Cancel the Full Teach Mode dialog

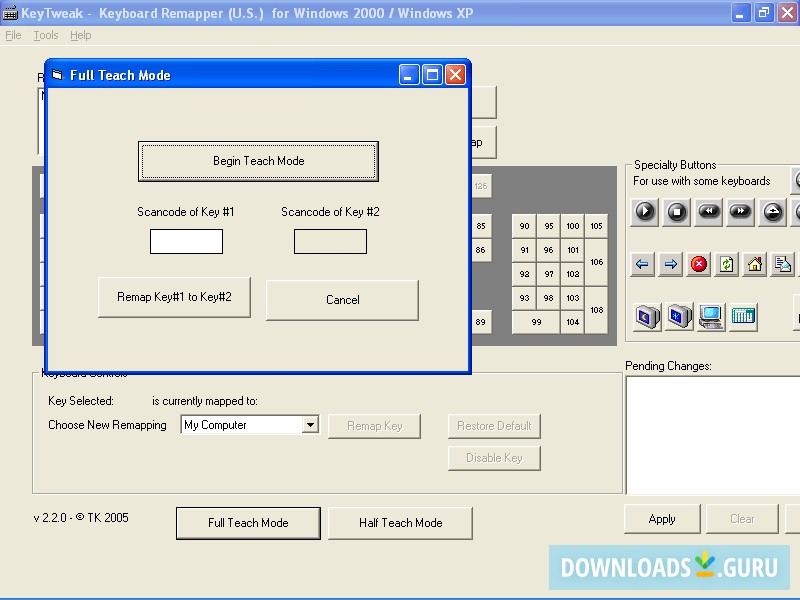[342, 300]
